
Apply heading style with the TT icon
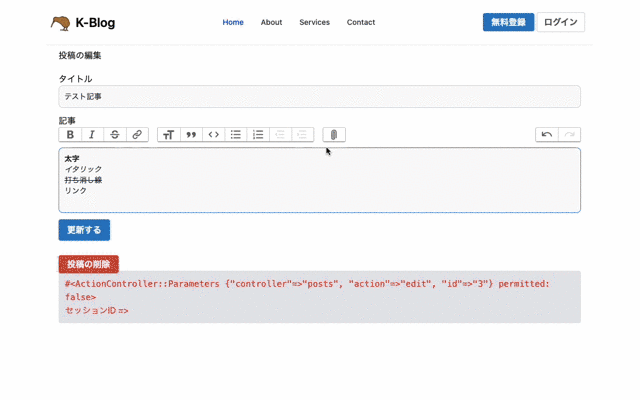pyautogui.click(x=169, y=135)
